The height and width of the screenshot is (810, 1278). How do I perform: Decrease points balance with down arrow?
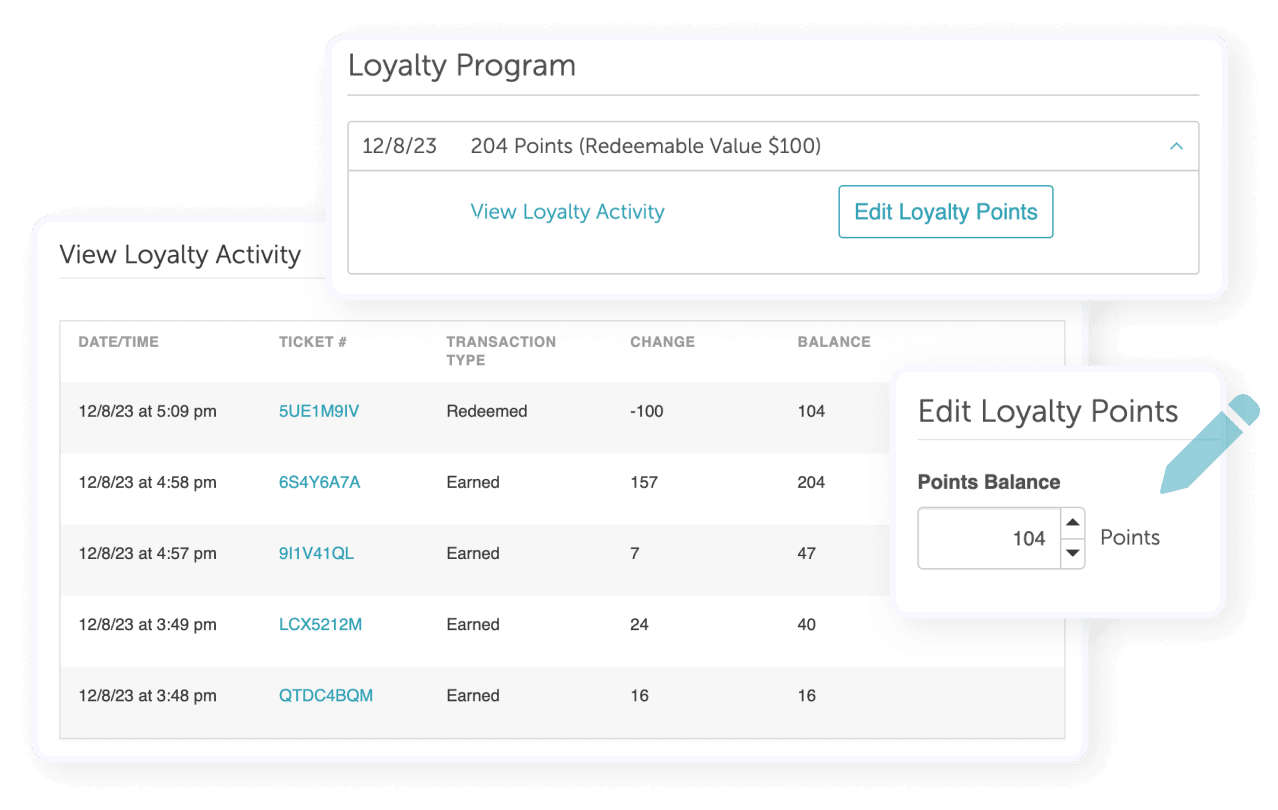tap(1072, 553)
